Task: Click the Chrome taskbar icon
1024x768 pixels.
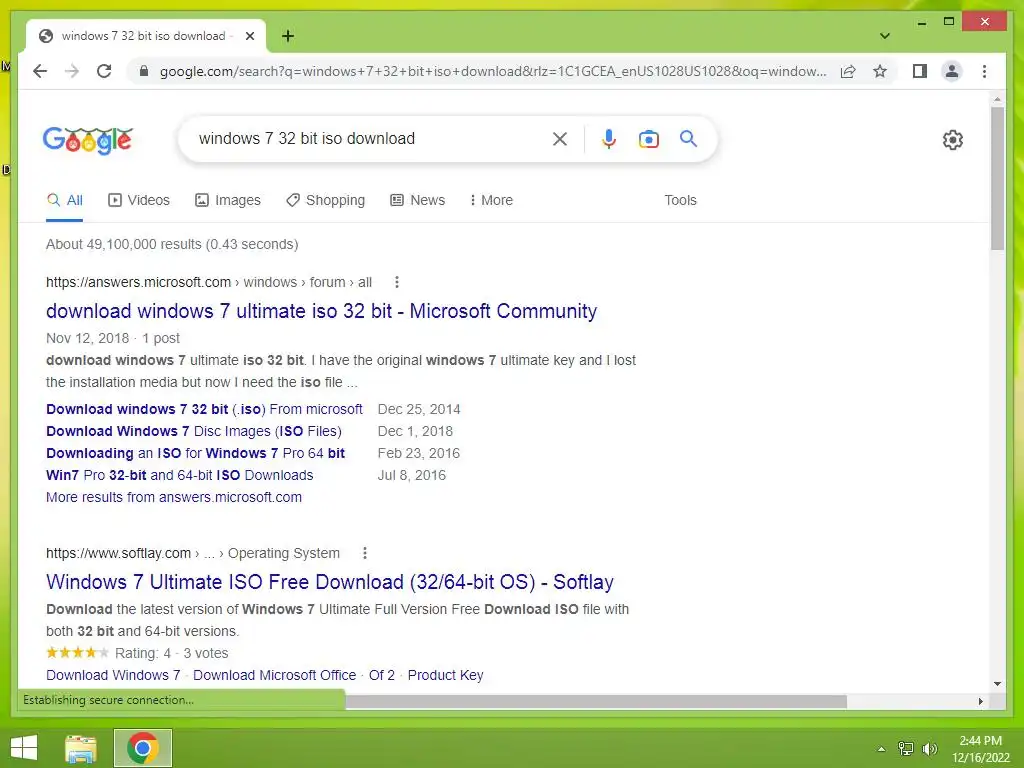Action: 143,748
